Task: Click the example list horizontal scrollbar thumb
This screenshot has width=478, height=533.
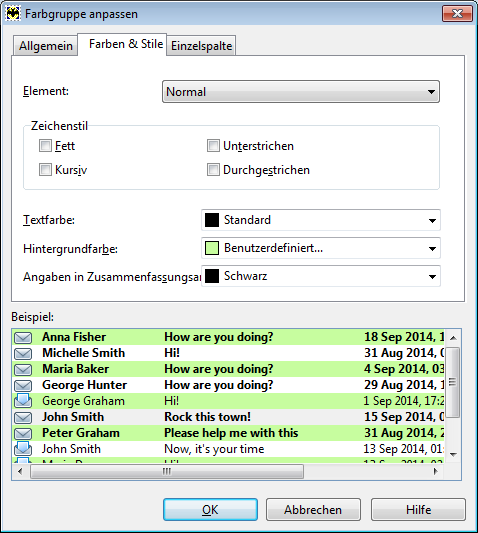Action: coord(167,471)
